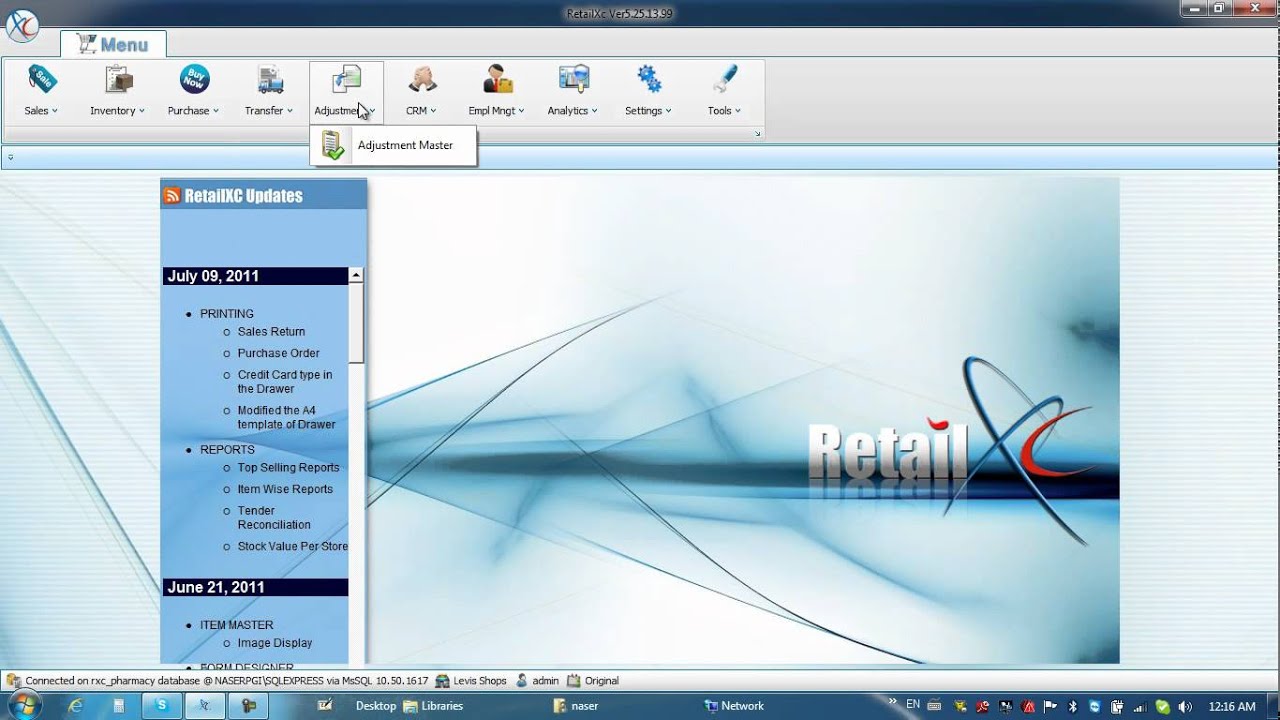Click the Libraries taskbar item

433,706
